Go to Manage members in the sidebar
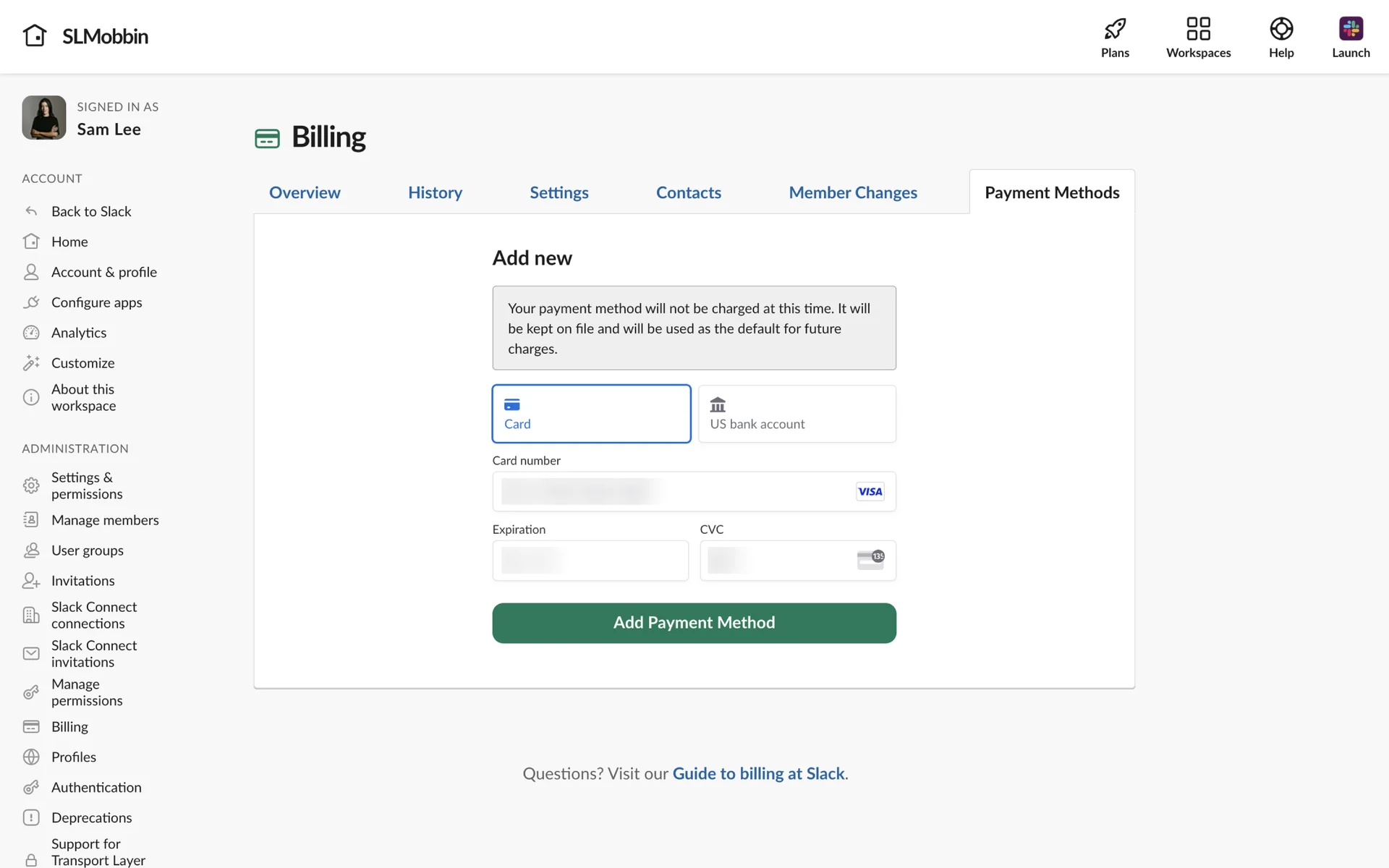This screenshot has height=868, width=1389. (105, 520)
